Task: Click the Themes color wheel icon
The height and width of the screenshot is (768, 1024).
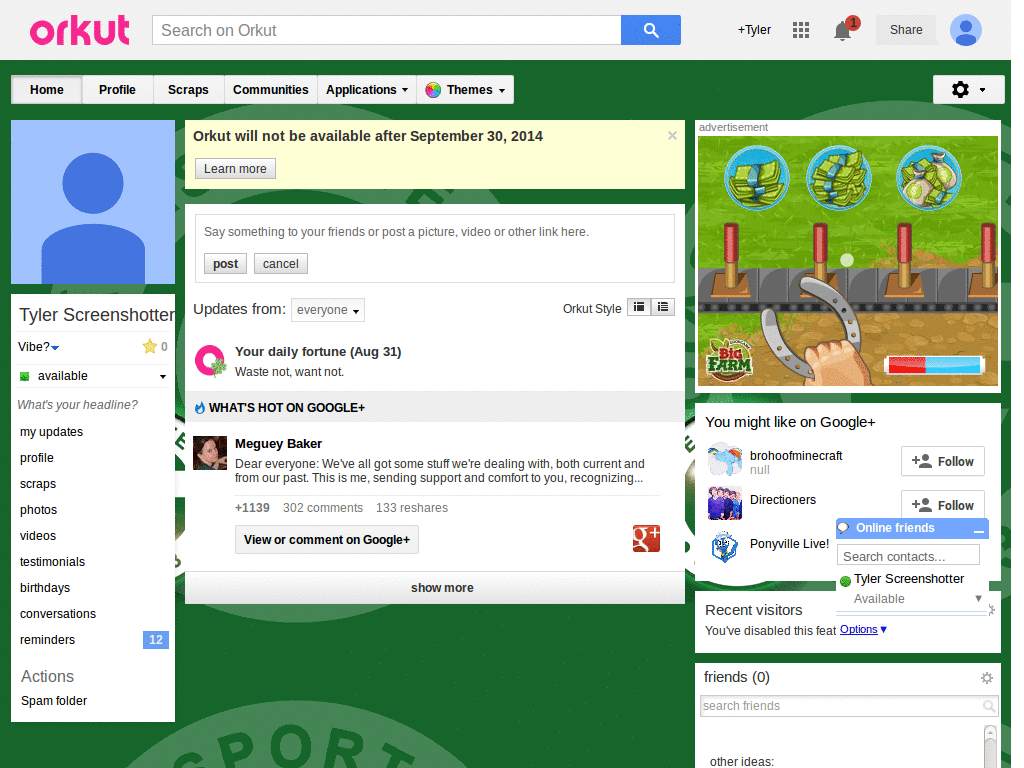Action: click(x=433, y=90)
